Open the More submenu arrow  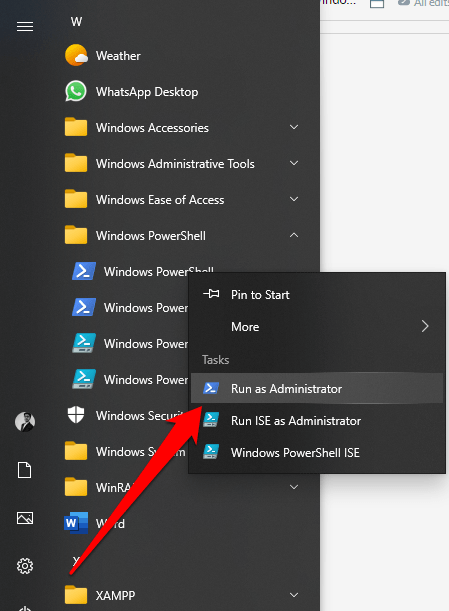tap(425, 326)
